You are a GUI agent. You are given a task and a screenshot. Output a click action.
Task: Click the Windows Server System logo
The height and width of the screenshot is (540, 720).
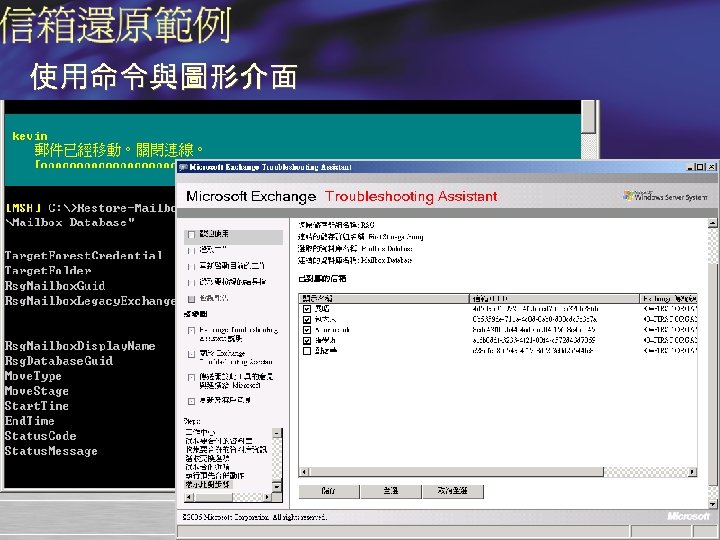pyautogui.click(x=665, y=196)
